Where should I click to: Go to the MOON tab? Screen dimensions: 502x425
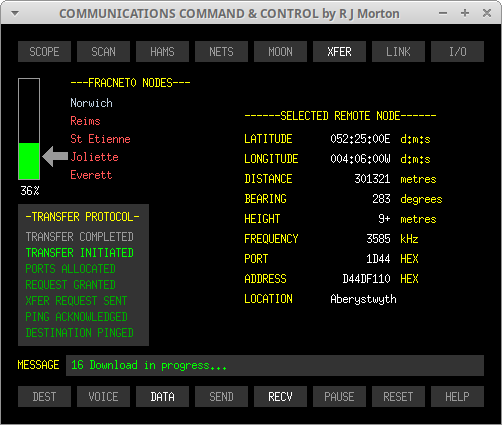pyautogui.click(x=280, y=52)
